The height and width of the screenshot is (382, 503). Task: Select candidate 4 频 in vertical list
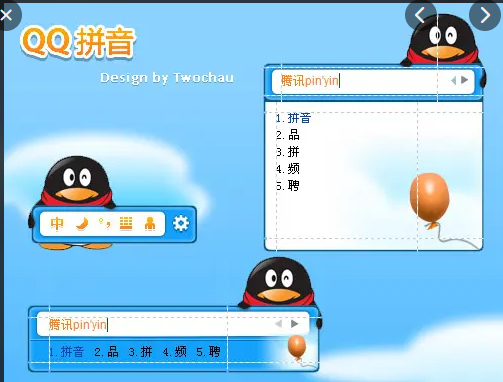tap(288, 169)
